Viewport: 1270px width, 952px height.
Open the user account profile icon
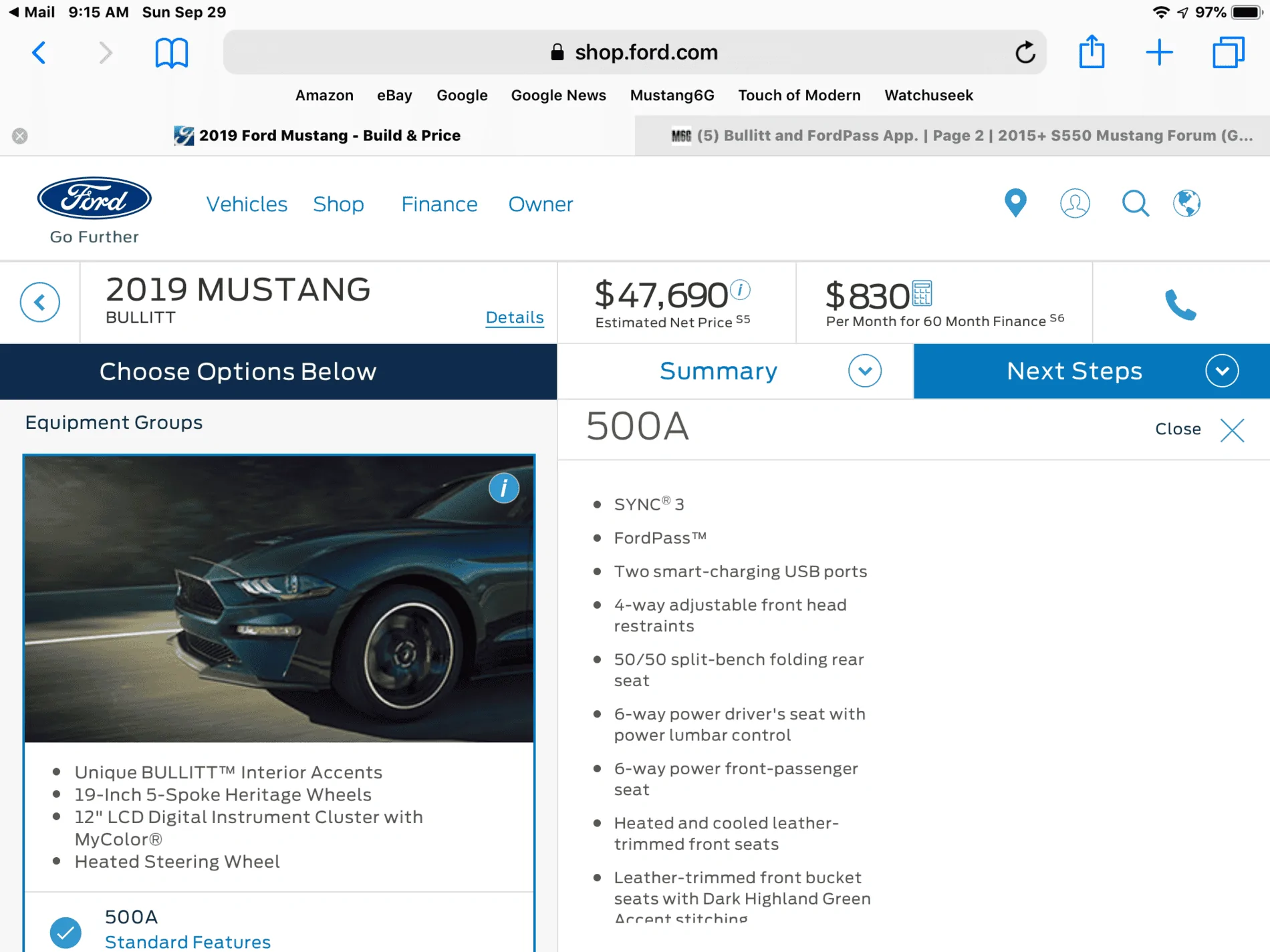pos(1075,203)
